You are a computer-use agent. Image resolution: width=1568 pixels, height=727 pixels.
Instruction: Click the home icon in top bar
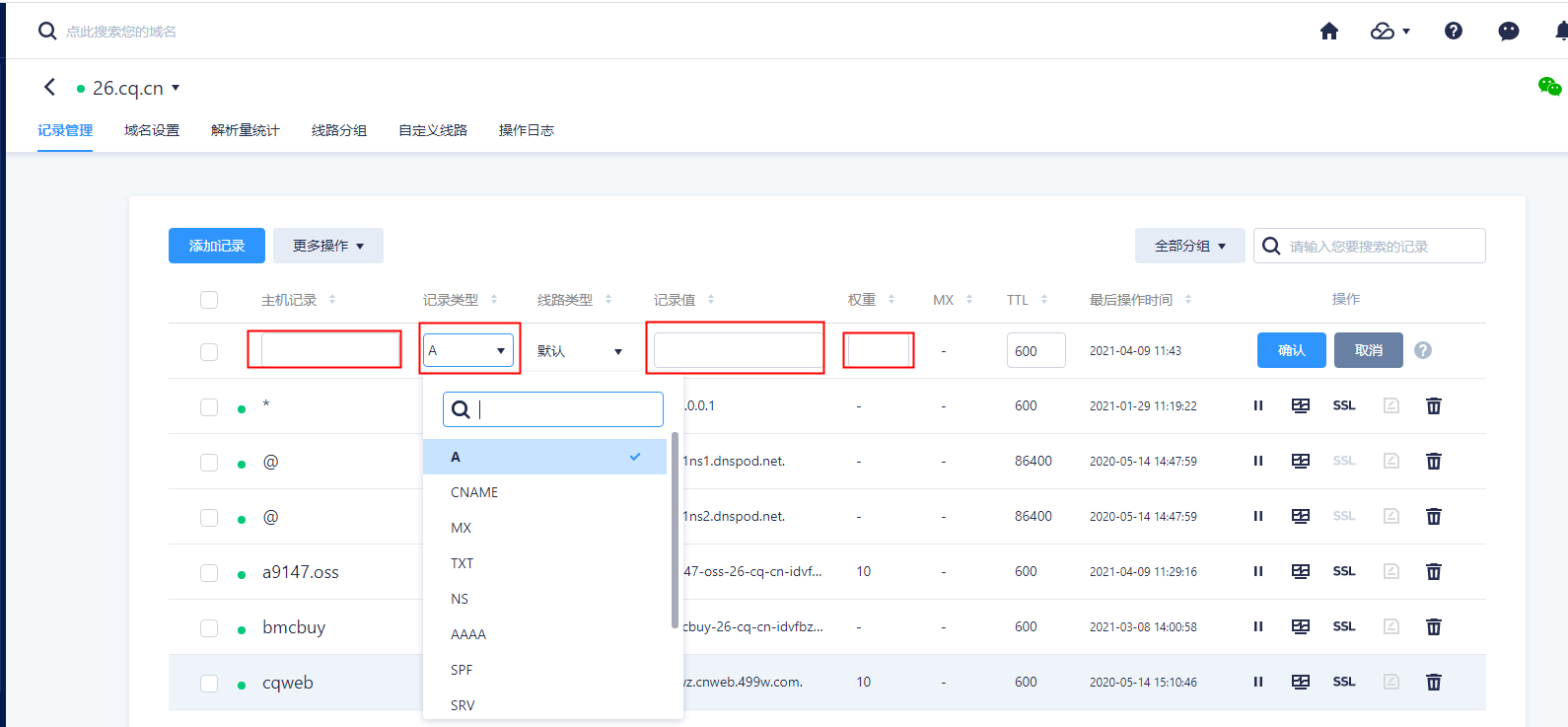(1329, 32)
